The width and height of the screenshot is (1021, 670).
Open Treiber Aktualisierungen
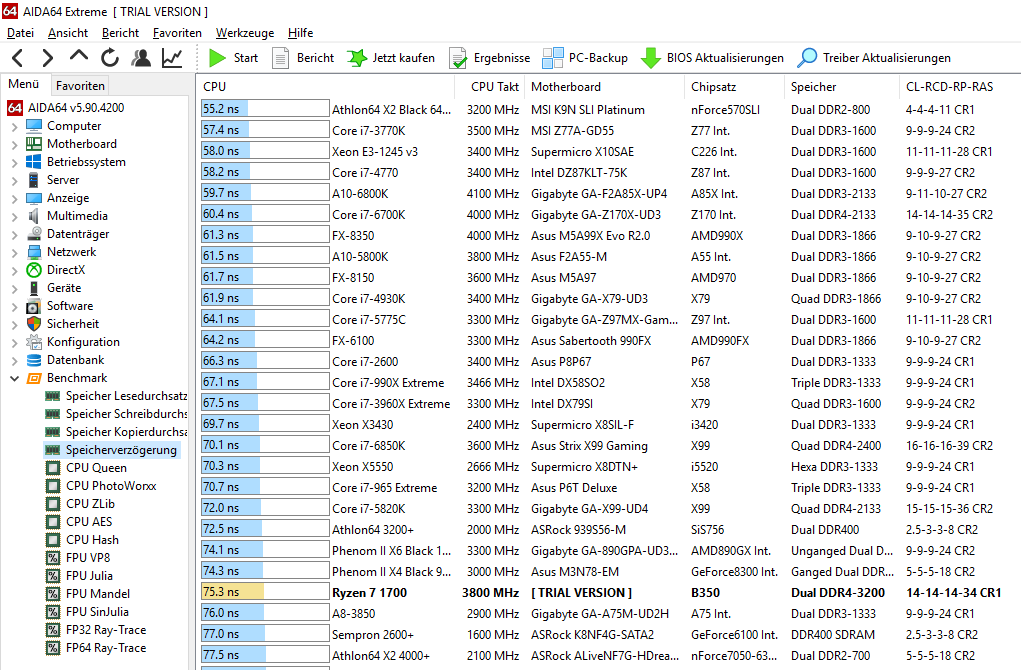pyautogui.click(x=873, y=58)
